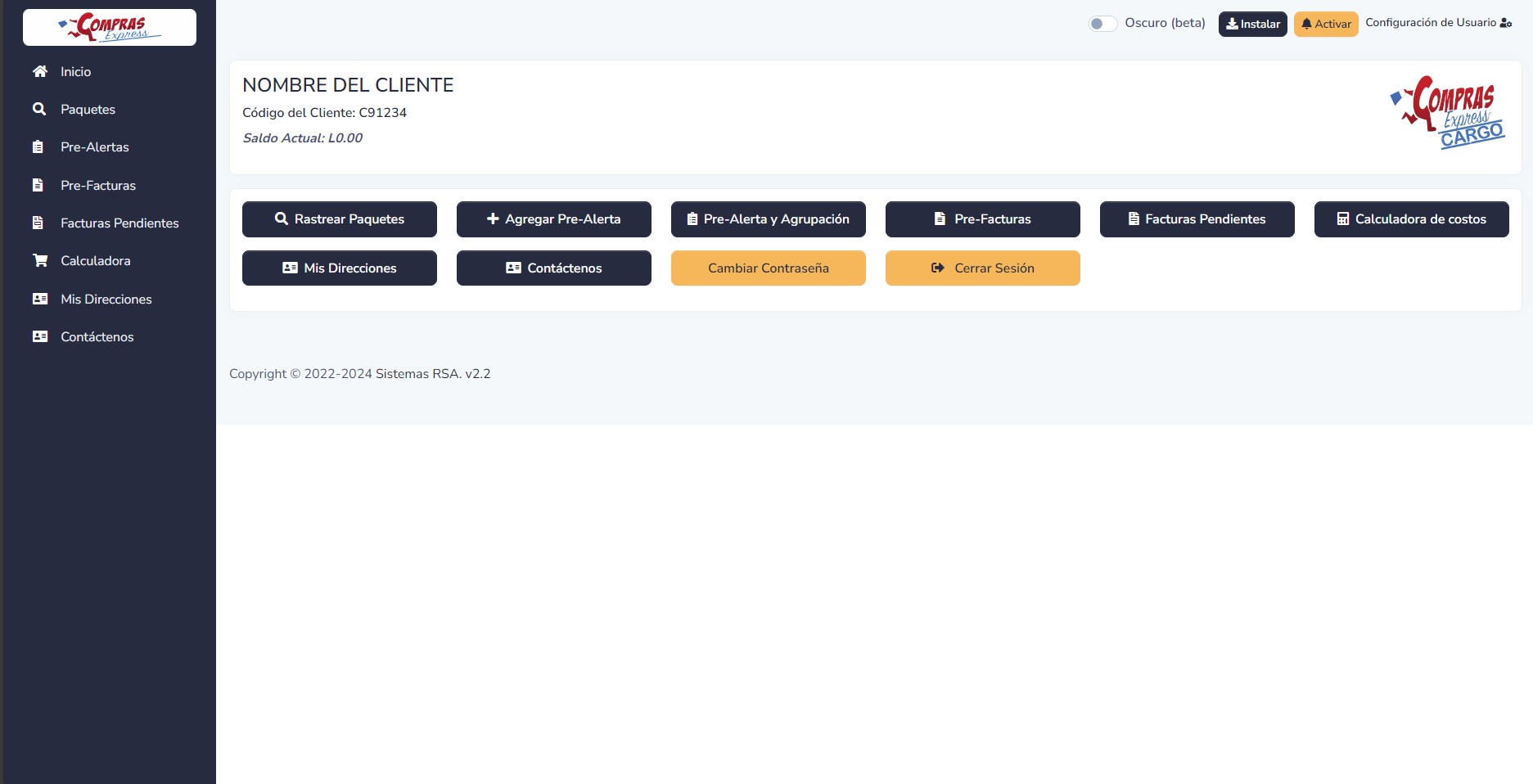Screen dimensions: 1533x784
Task: Toggle the Oscuro (beta) dark mode switch
Action: [1102, 24]
